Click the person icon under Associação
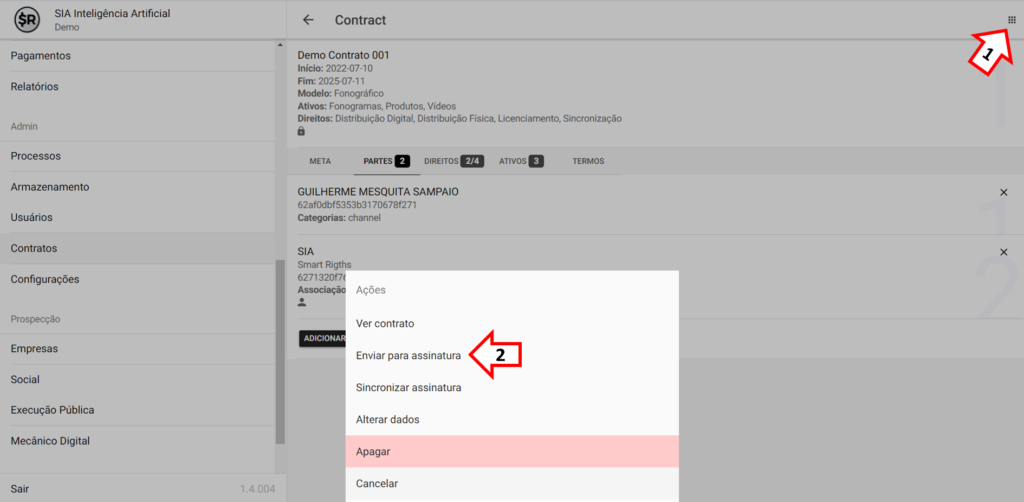This screenshot has height=502, width=1024. [302, 302]
